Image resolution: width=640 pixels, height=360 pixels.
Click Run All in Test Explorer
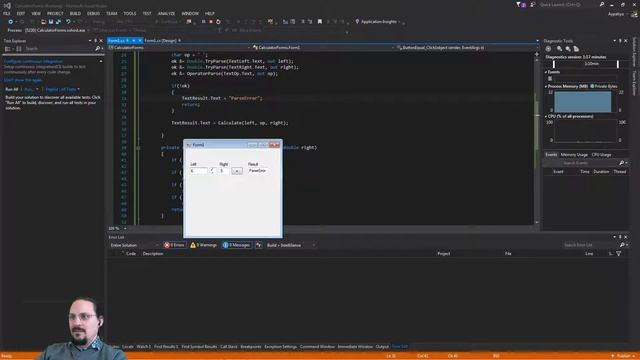click(12, 89)
